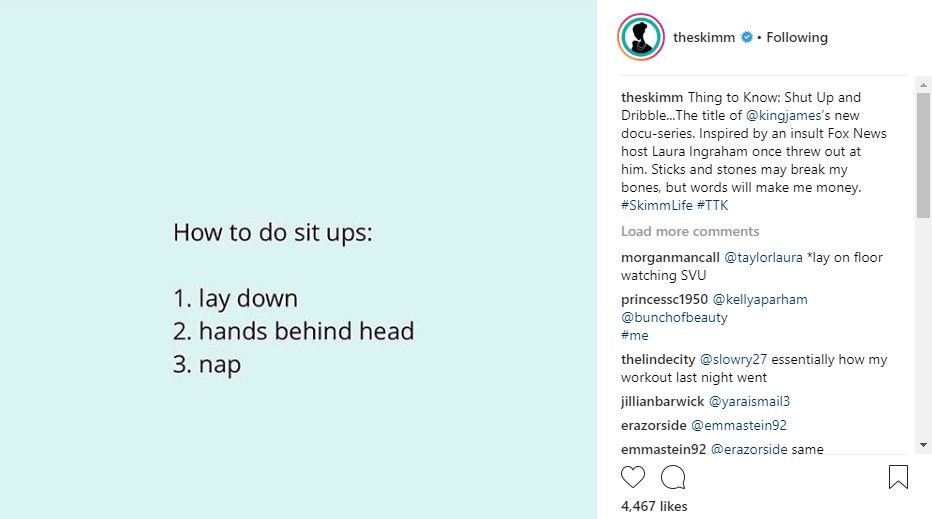
Task: Open the sit ups post image
Action: click(x=298, y=259)
